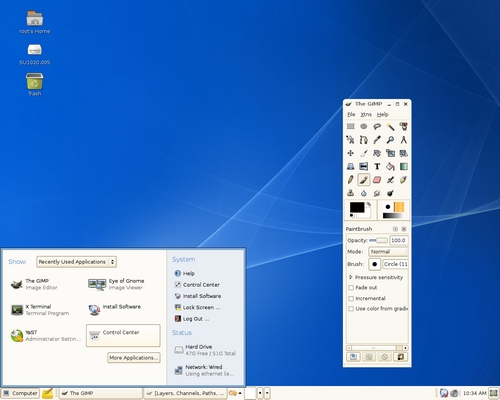Select the Select by Color tool
Image resolution: width=500 pixels, height=400 pixels.
tap(403, 126)
